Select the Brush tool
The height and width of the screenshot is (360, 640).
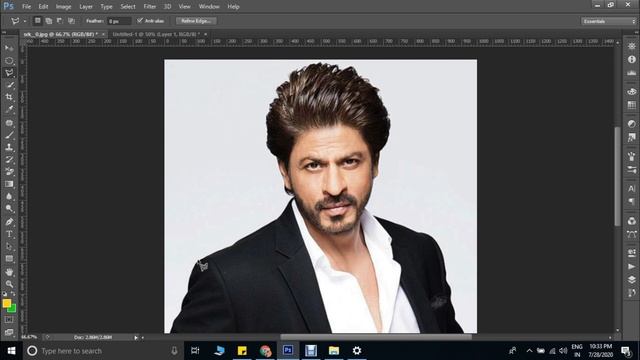(x=9, y=135)
